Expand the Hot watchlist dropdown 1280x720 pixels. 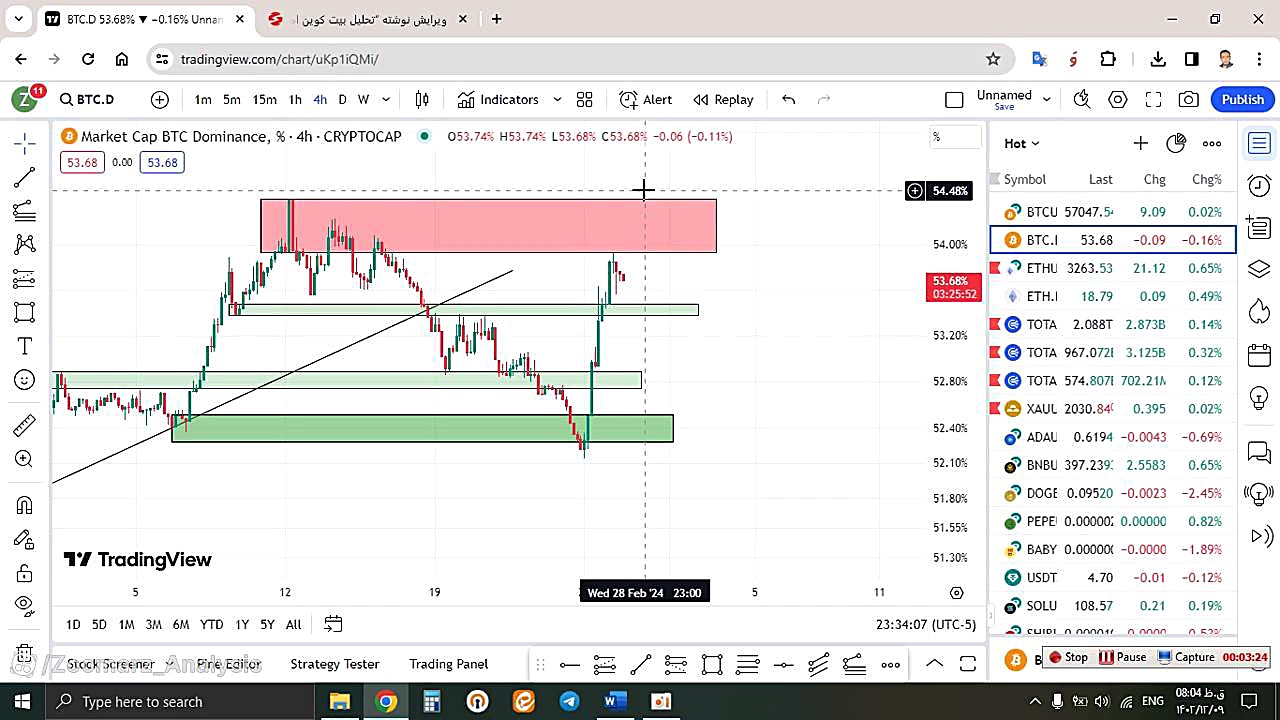(1022, 143)
